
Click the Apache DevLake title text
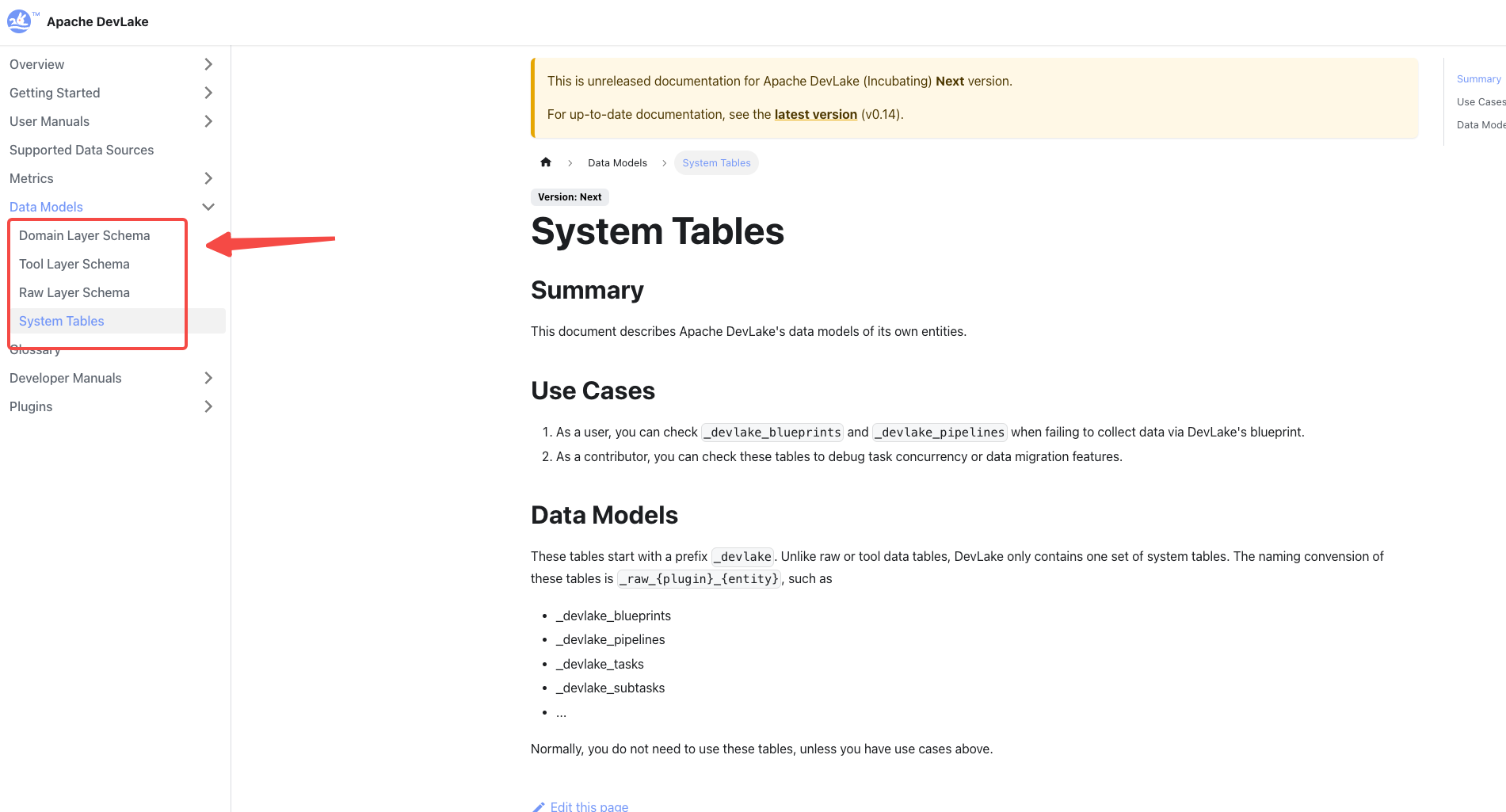pyautogui.click(x=97, y=21)
